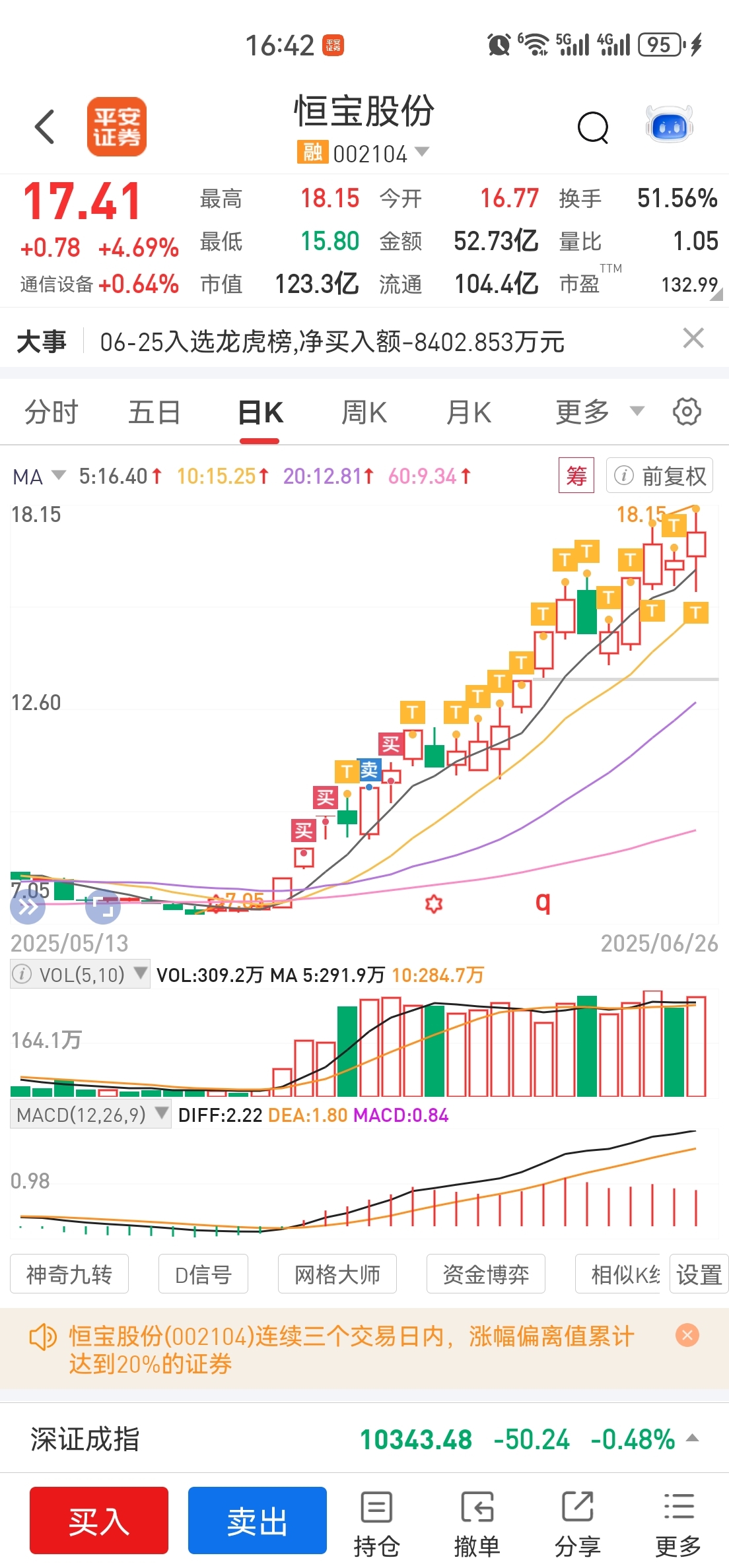
Task: Open the 更多 period dropdown
Action: (600, 412)
